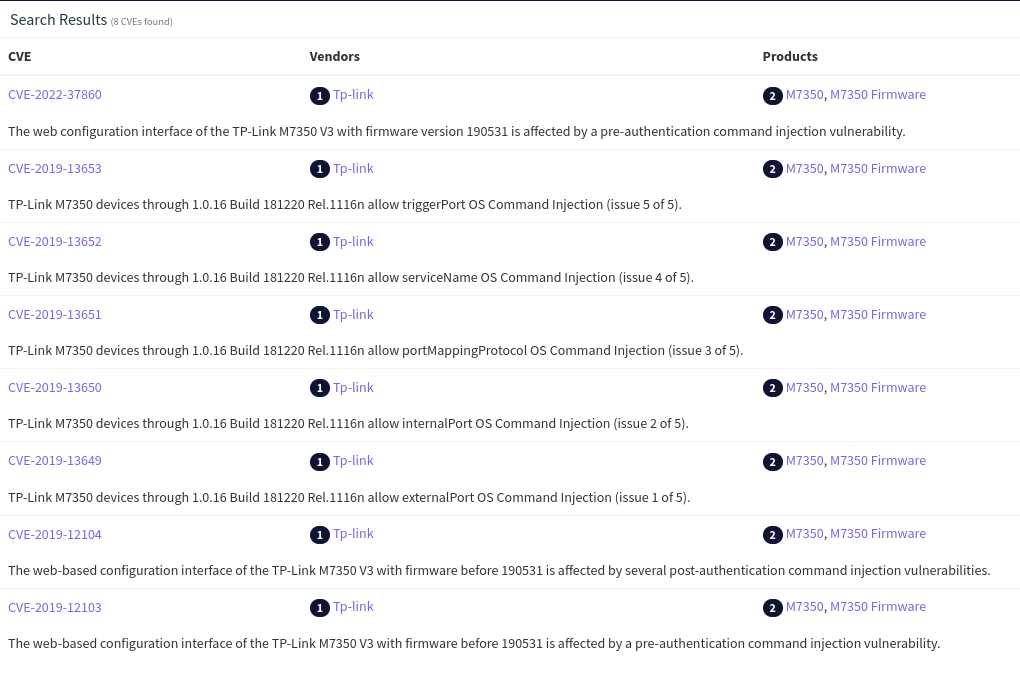1020x676 pixels.
Task: Open the CVE-2019-12104 link
Action: pyautogui.click(x=55, y=534)
